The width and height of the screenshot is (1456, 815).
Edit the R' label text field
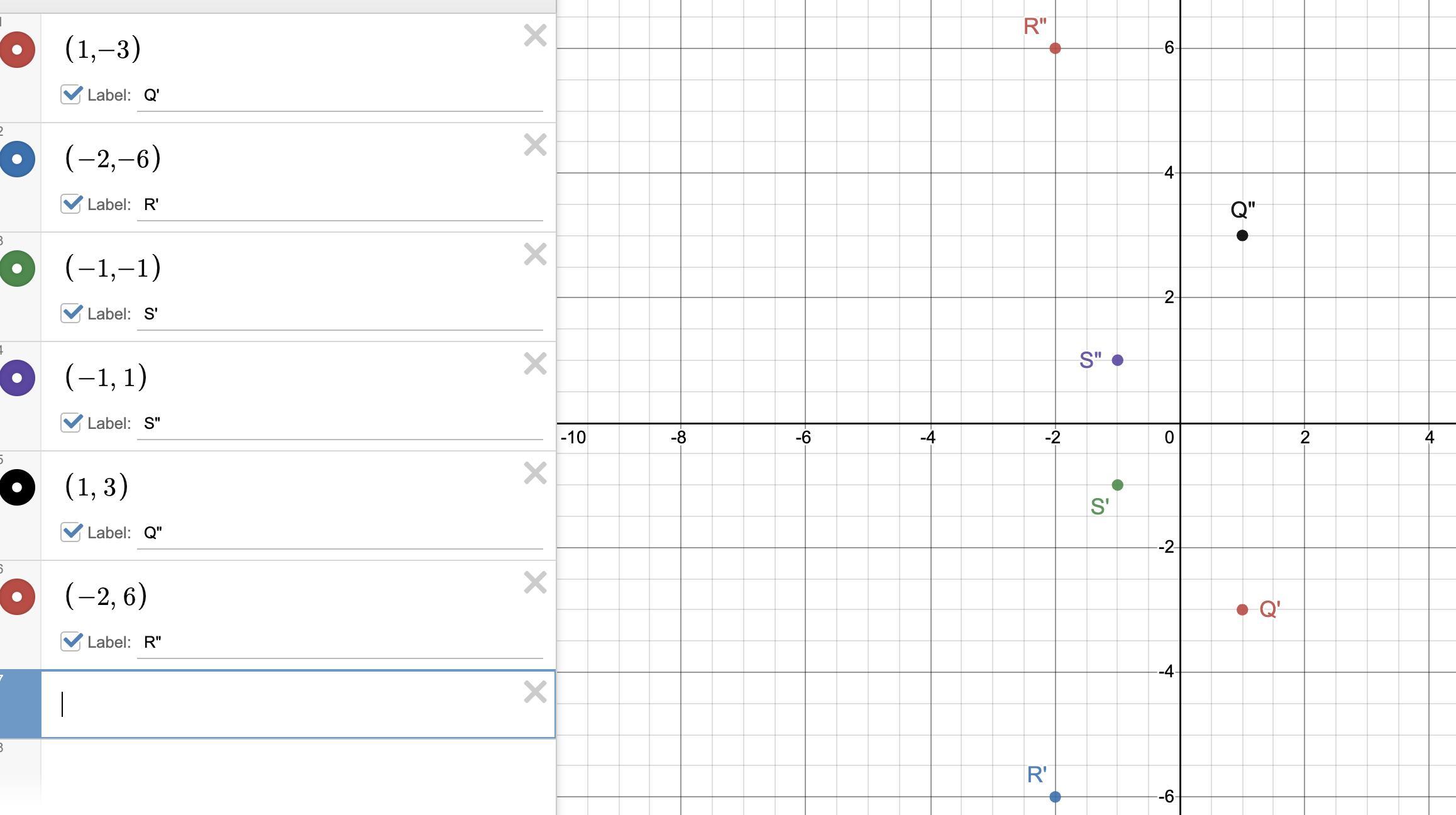click(x=339, y=205)
